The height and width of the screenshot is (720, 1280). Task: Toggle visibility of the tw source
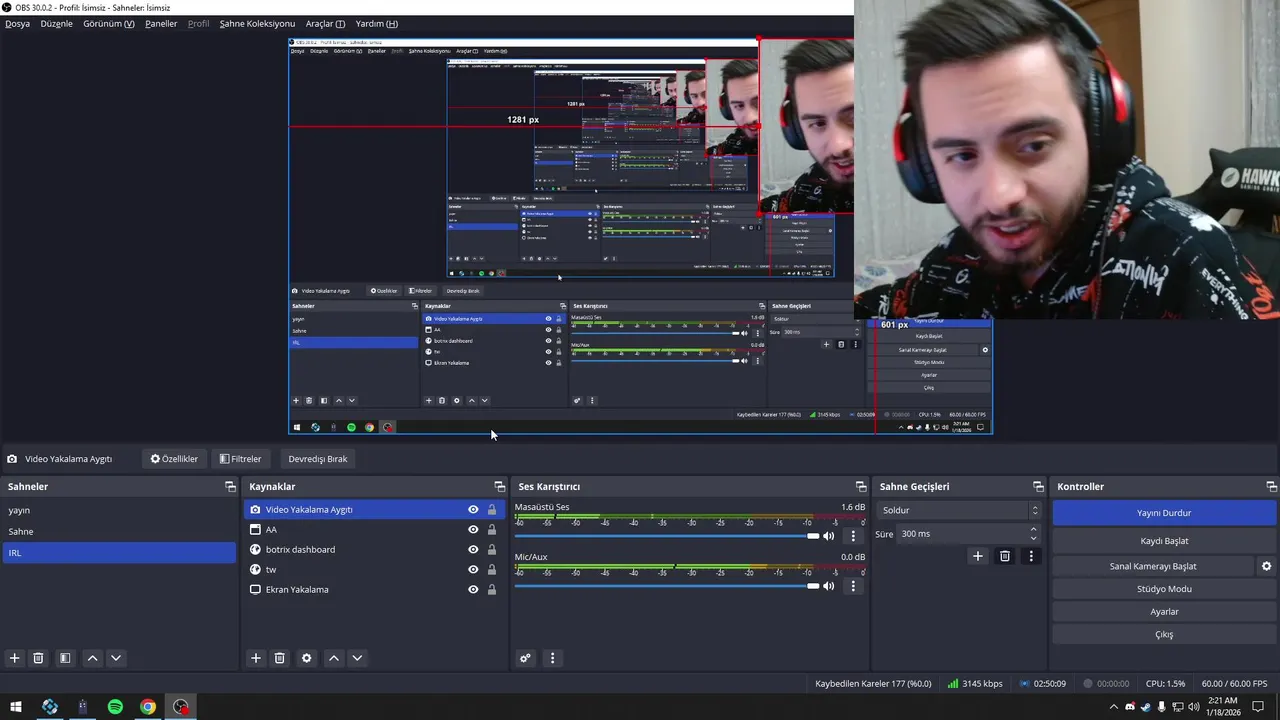473,570
